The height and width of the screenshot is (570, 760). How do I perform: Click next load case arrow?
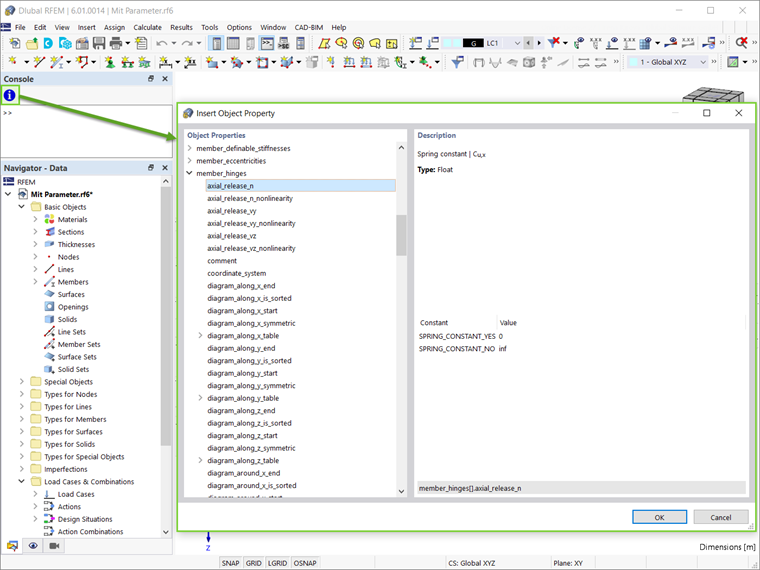tap(538, 43)
